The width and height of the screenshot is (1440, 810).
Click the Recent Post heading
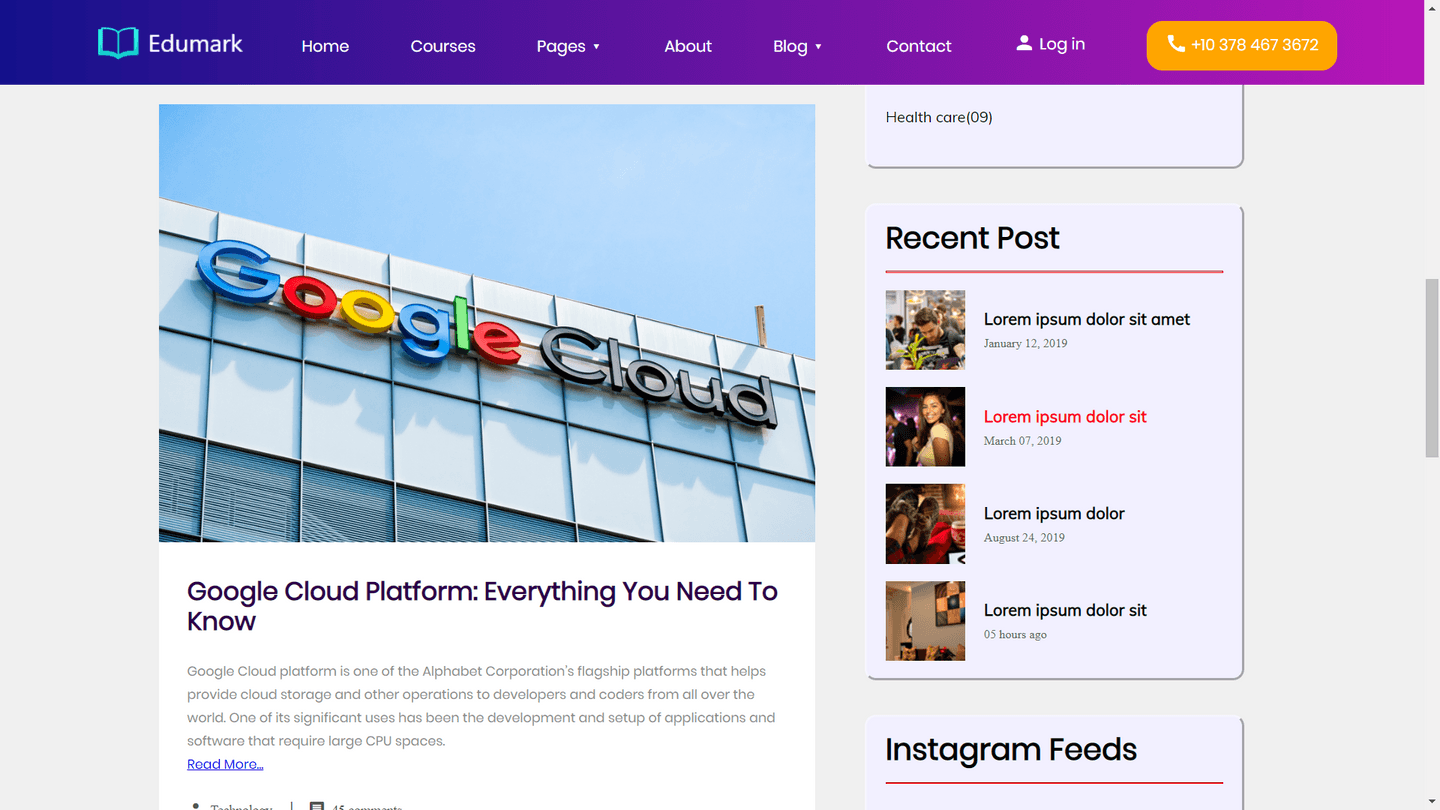click(x=972, y=238)
